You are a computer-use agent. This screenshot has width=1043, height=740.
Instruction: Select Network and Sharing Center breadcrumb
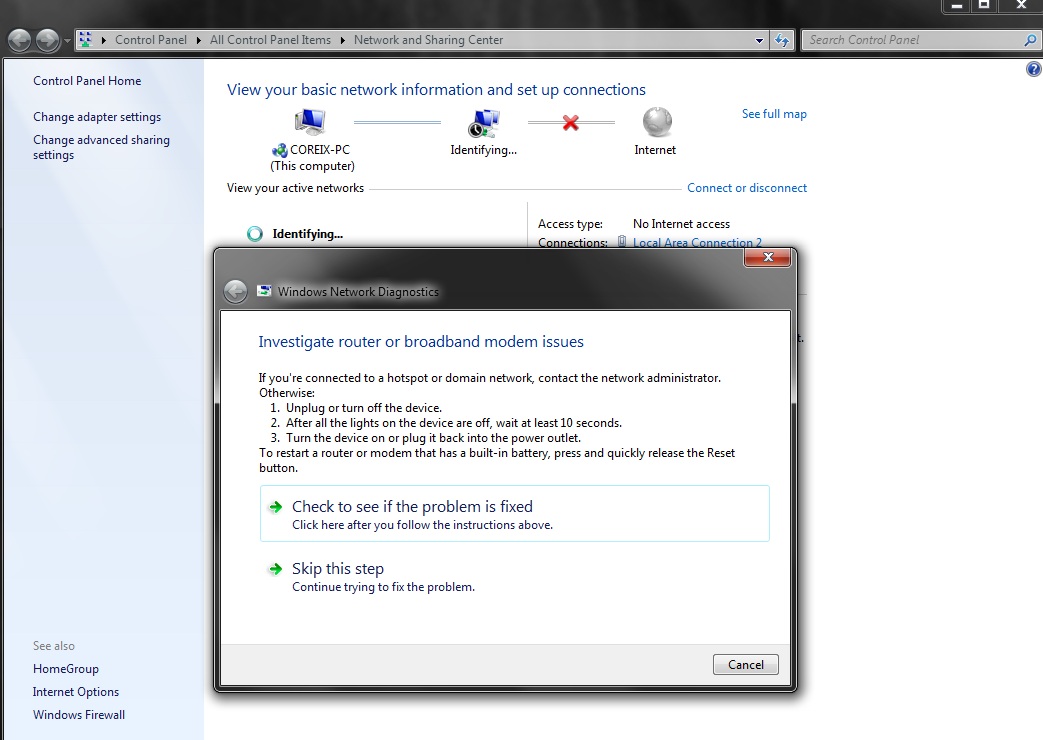[428, 40]
